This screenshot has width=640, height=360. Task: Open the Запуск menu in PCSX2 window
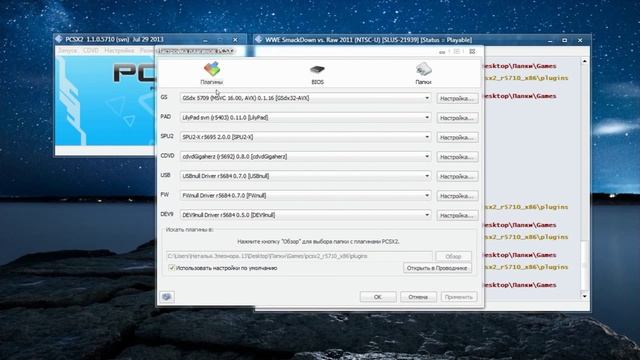tap(67, 51)
